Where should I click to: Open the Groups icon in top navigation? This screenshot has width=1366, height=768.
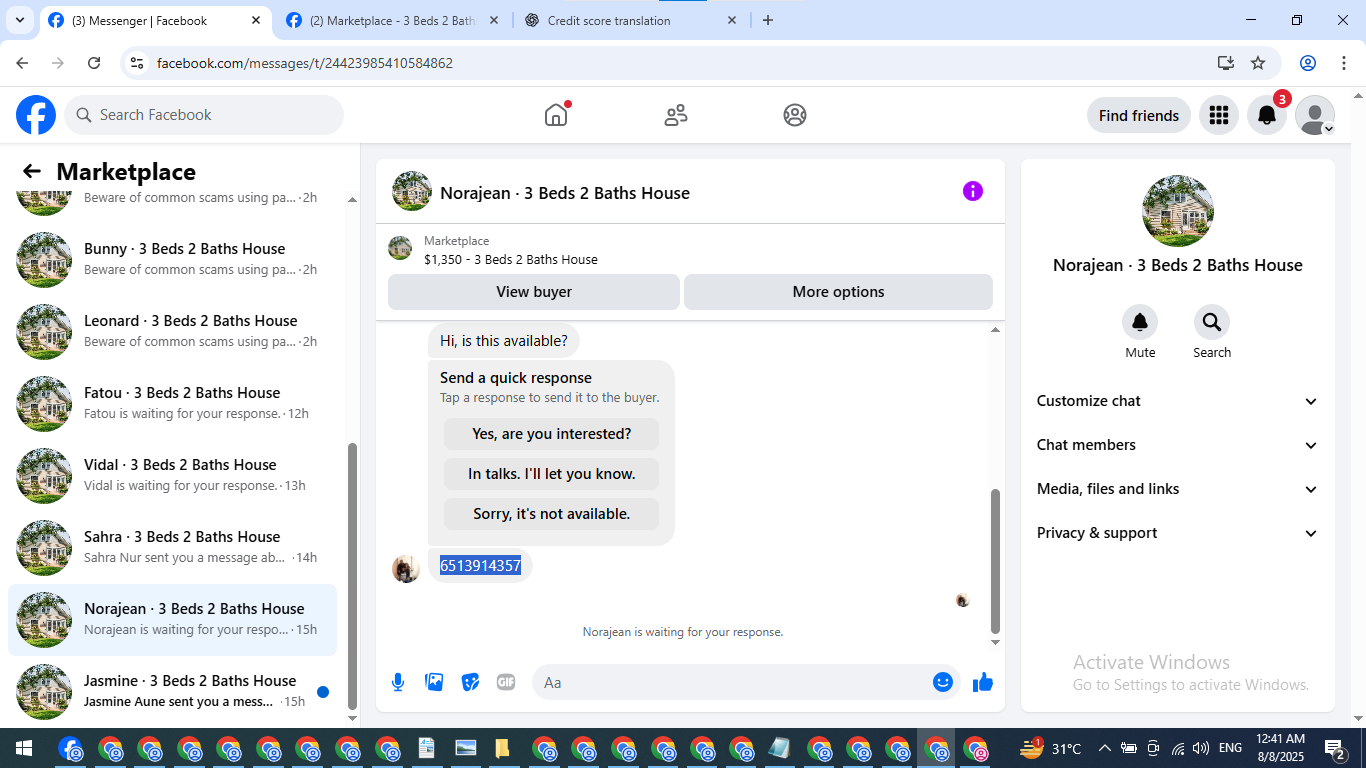pos(795,115)
